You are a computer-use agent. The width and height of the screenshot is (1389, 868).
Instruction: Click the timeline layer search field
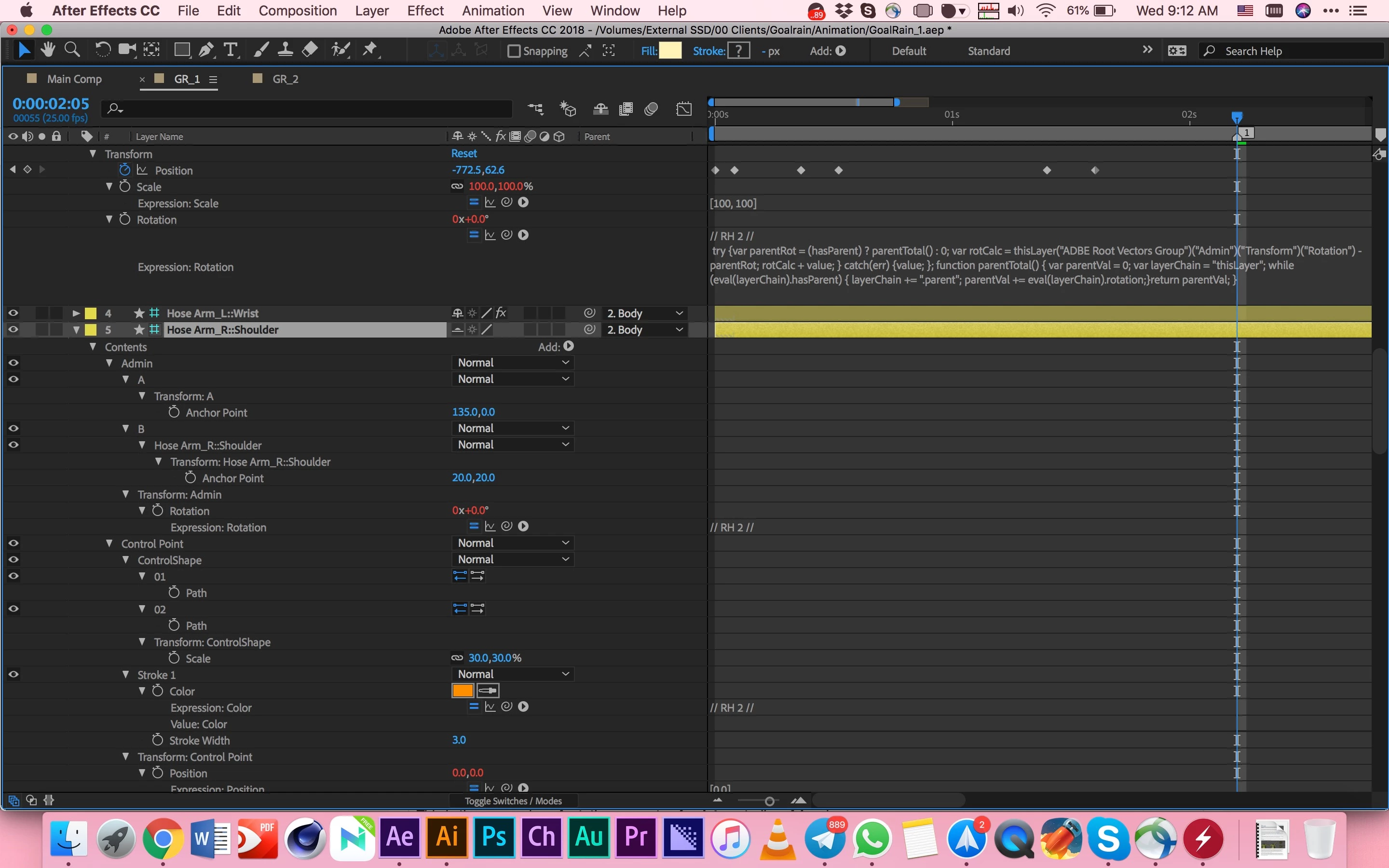tap(310, 108)
